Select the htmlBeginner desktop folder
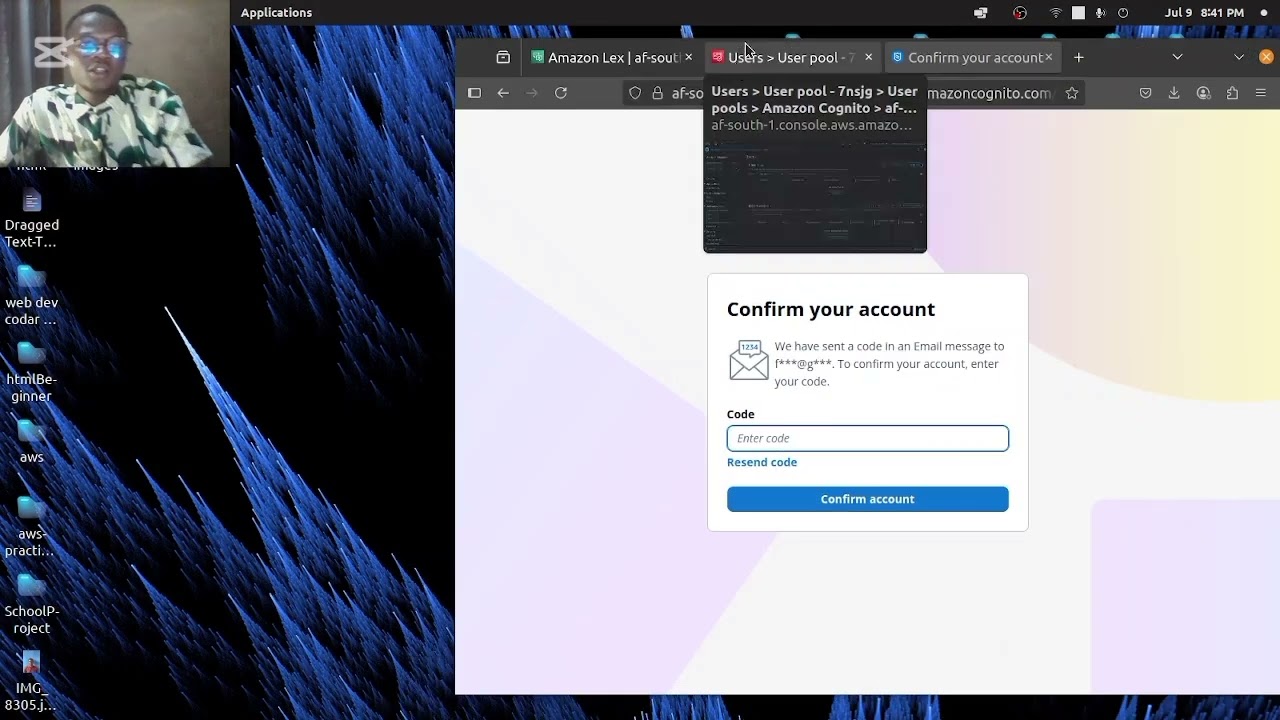Viewport: 1280px width, 720px height. (31, 373)
